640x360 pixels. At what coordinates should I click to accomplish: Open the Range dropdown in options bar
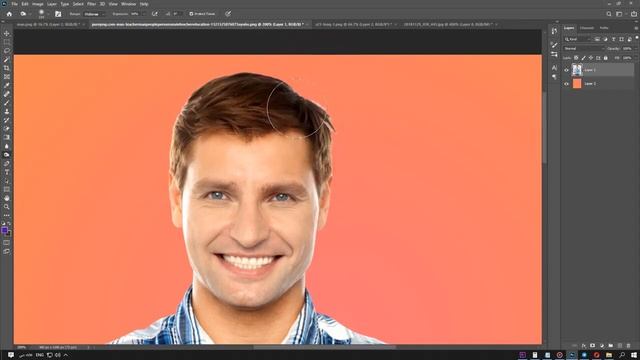pyautogui.click(x=94, y=14)
